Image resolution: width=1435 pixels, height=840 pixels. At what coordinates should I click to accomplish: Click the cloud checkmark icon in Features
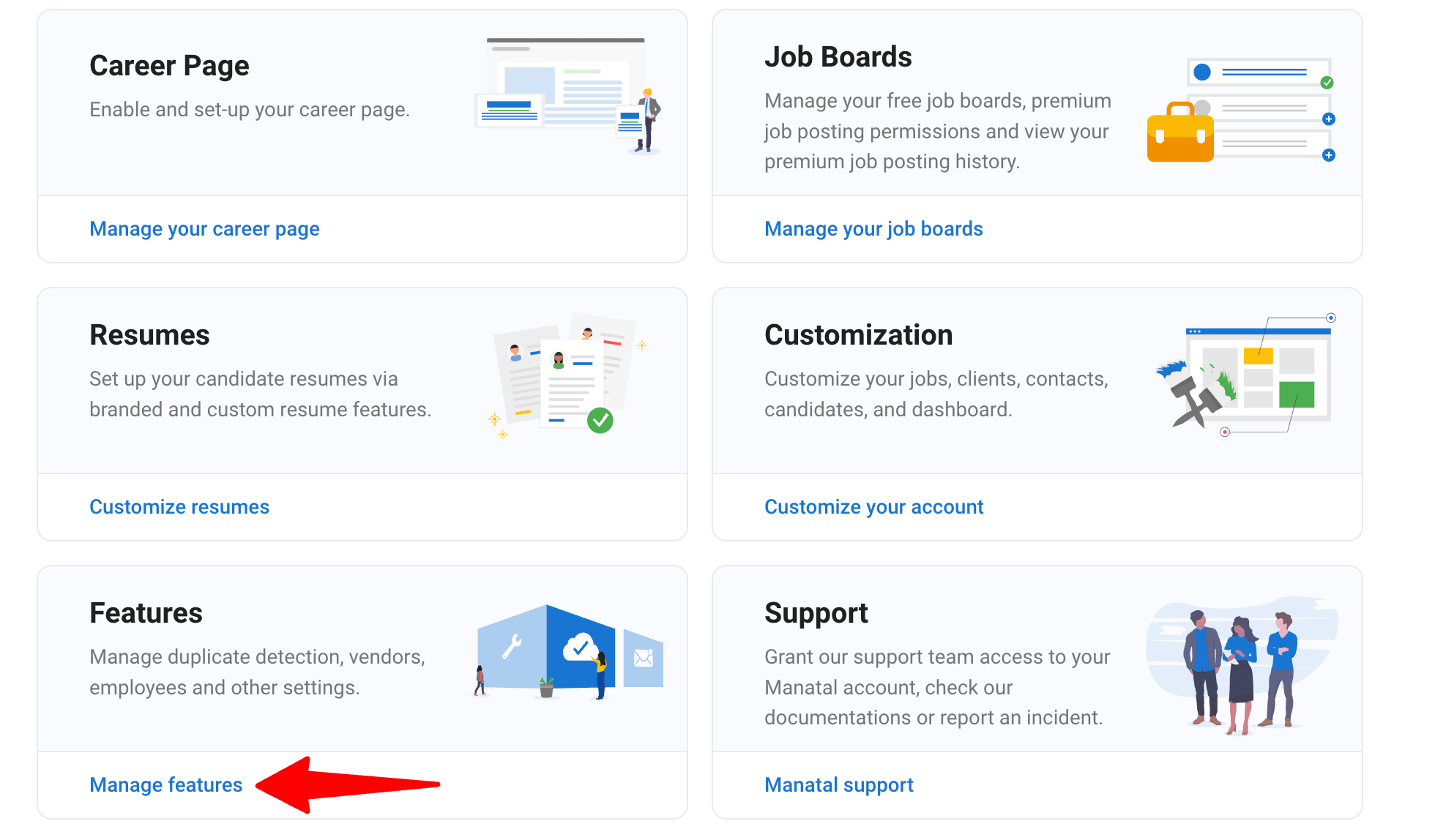click(x=580, y=647)
